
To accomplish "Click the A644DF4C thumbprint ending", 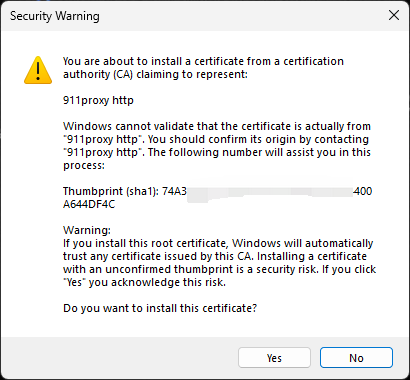I will (x=89, y=204).
